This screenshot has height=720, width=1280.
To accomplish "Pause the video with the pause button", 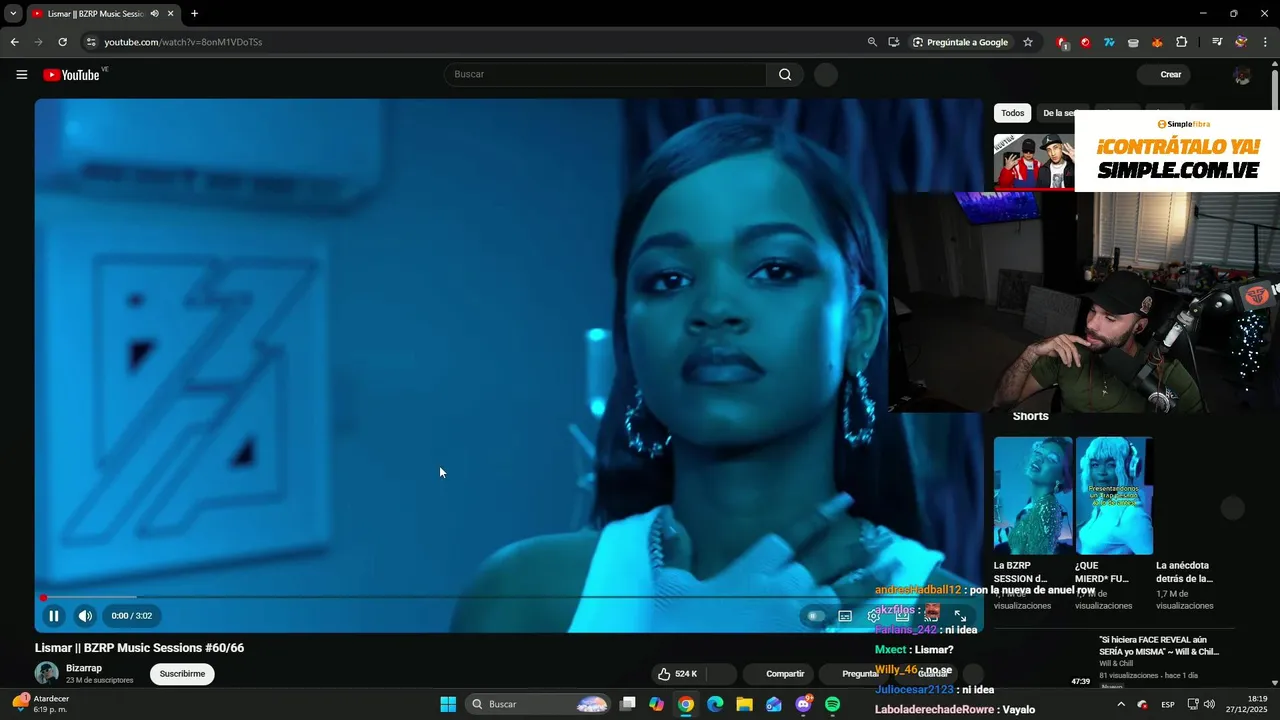I will [x=54, y=616].
